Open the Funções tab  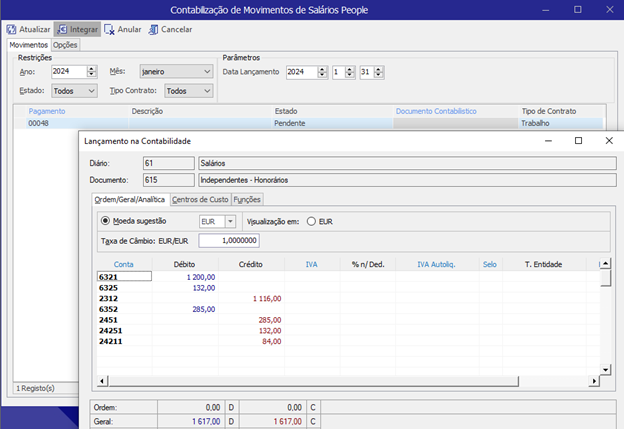(x=247, y=199)
